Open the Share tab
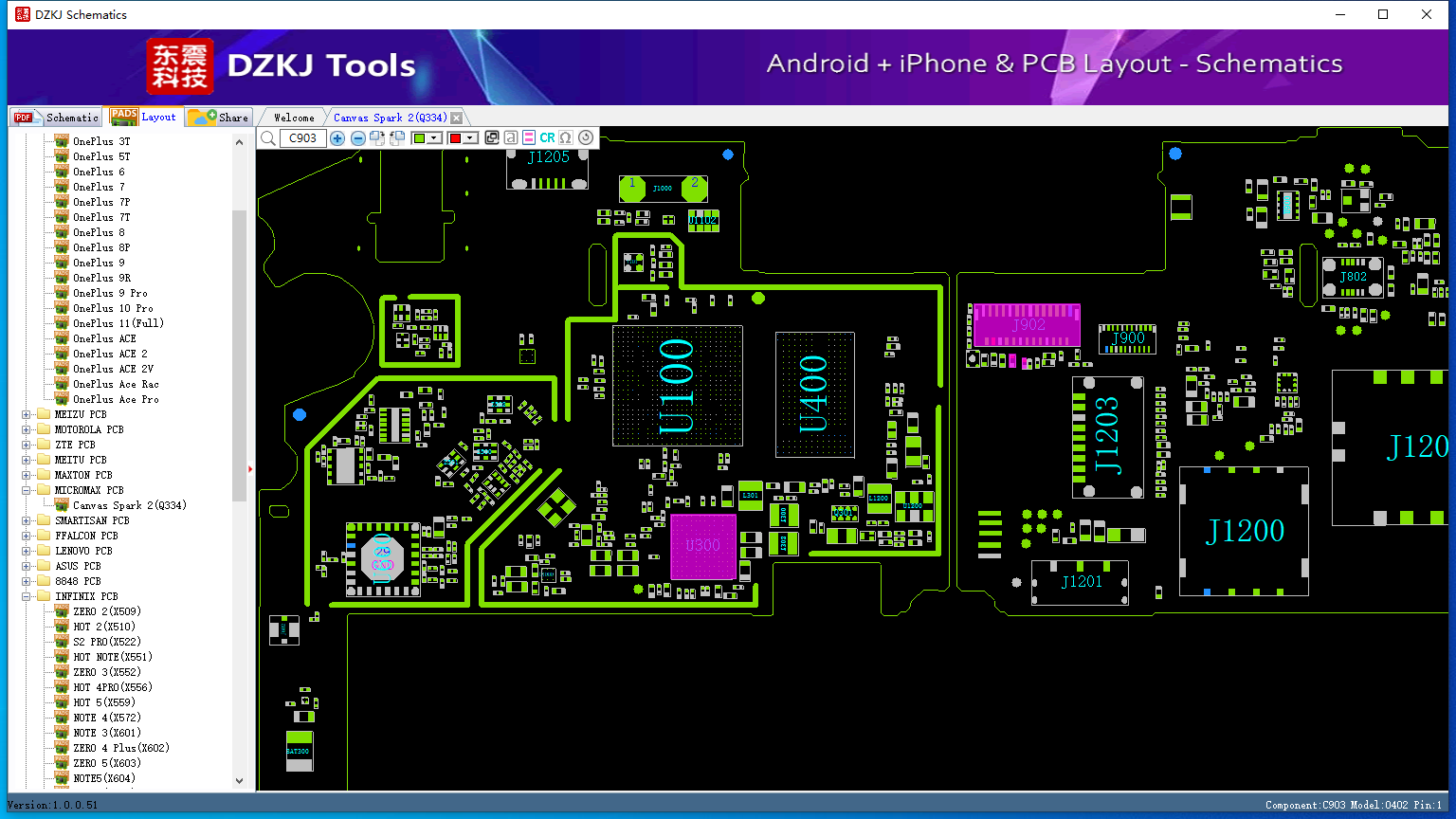 pyautogui.click(x=218, y=118)
